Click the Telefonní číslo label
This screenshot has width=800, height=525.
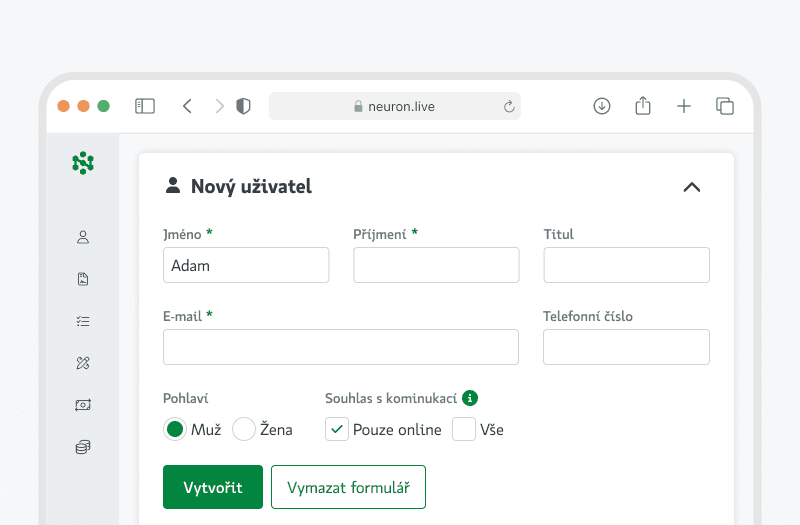[588, 316]
